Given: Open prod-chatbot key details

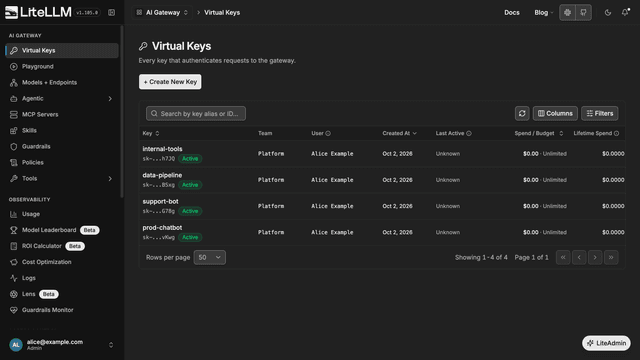Looking at the screenshot, I should click(162, 227).
